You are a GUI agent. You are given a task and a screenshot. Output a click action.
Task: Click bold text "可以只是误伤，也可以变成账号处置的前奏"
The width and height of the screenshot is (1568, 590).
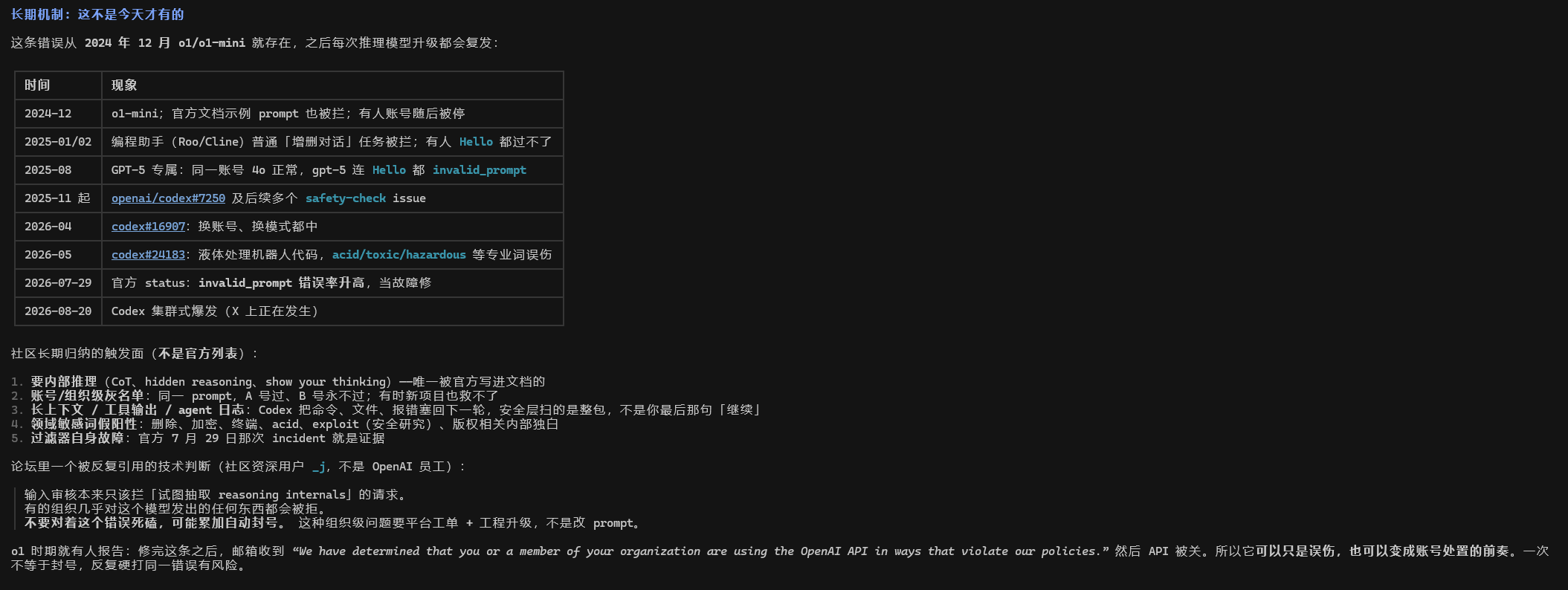coord(1383,551)
